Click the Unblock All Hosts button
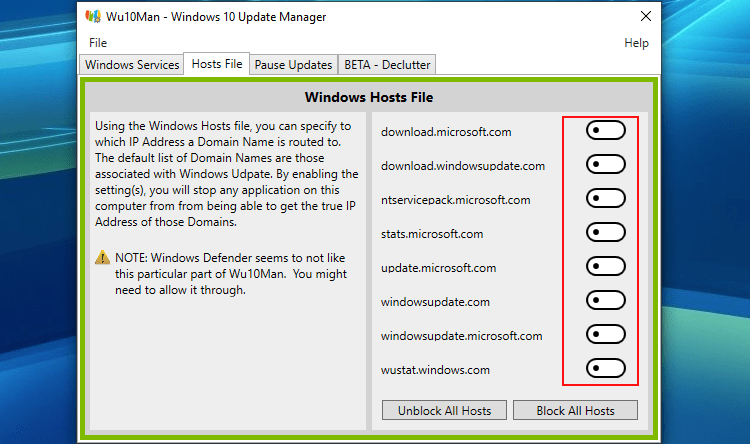This screenshot has height=444, width=750. tap(444, 411)
